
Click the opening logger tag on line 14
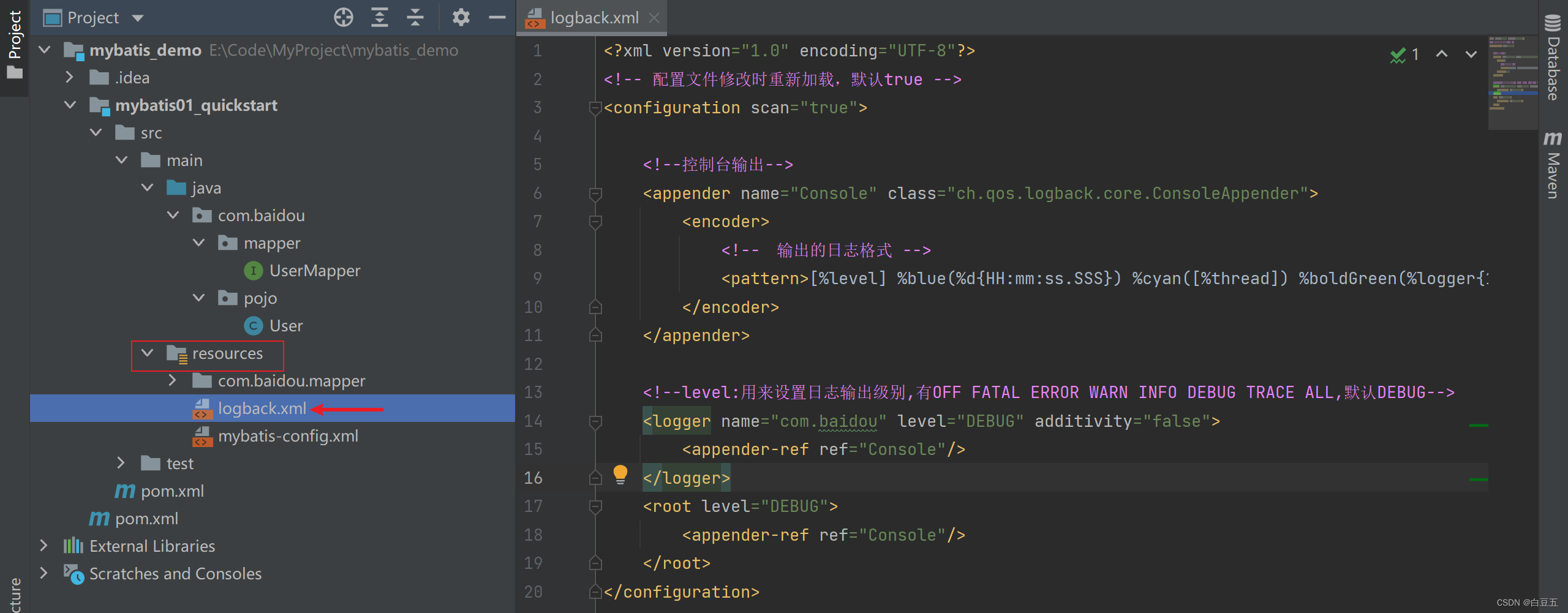pyautogui.click(x=677, y=421)
